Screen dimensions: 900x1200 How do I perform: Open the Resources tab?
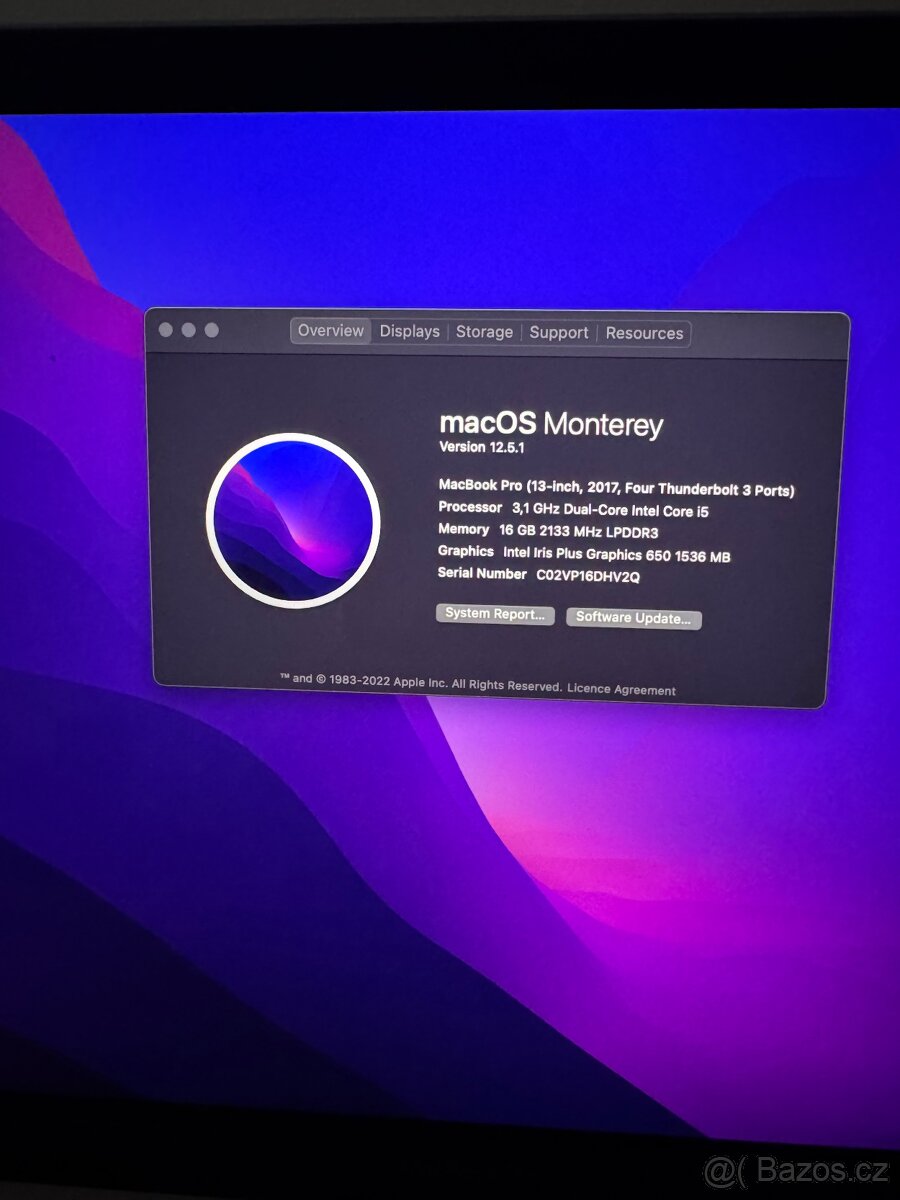(644, 334)
